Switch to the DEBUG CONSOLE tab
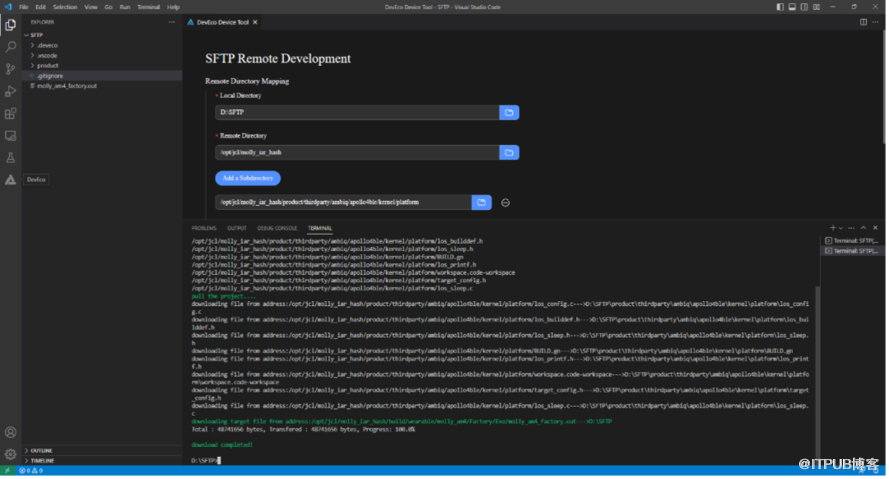Viewport: 889px width, 479px height. tap(278, 229)
